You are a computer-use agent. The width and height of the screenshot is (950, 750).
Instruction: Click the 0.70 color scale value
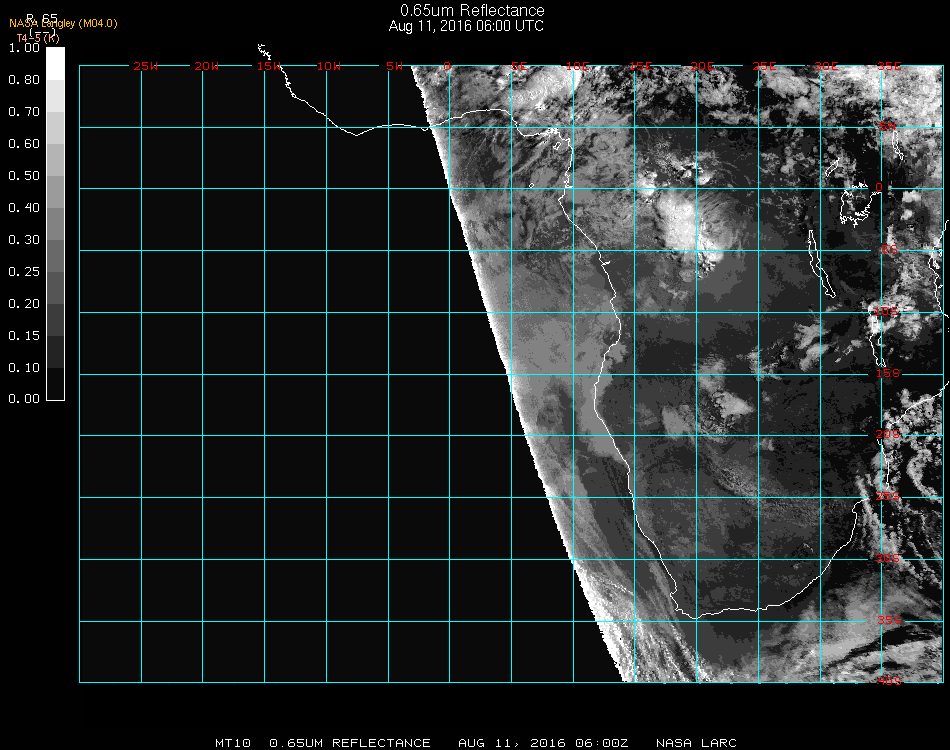[x=24, y=112]
